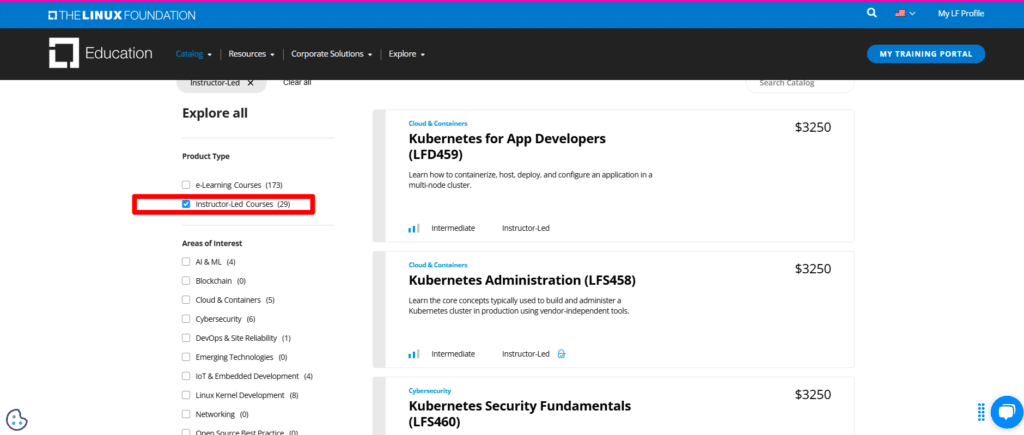This screenshot has height=435, width=1024.
Task: Check IoT & Embedded Development checkbox
Action: tap(186, 376)
